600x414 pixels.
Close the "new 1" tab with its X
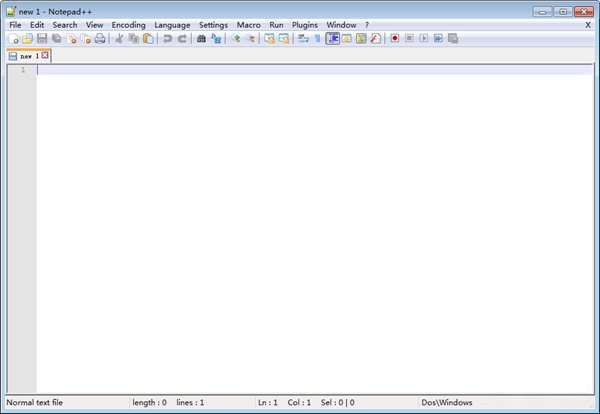pos(45,56)
